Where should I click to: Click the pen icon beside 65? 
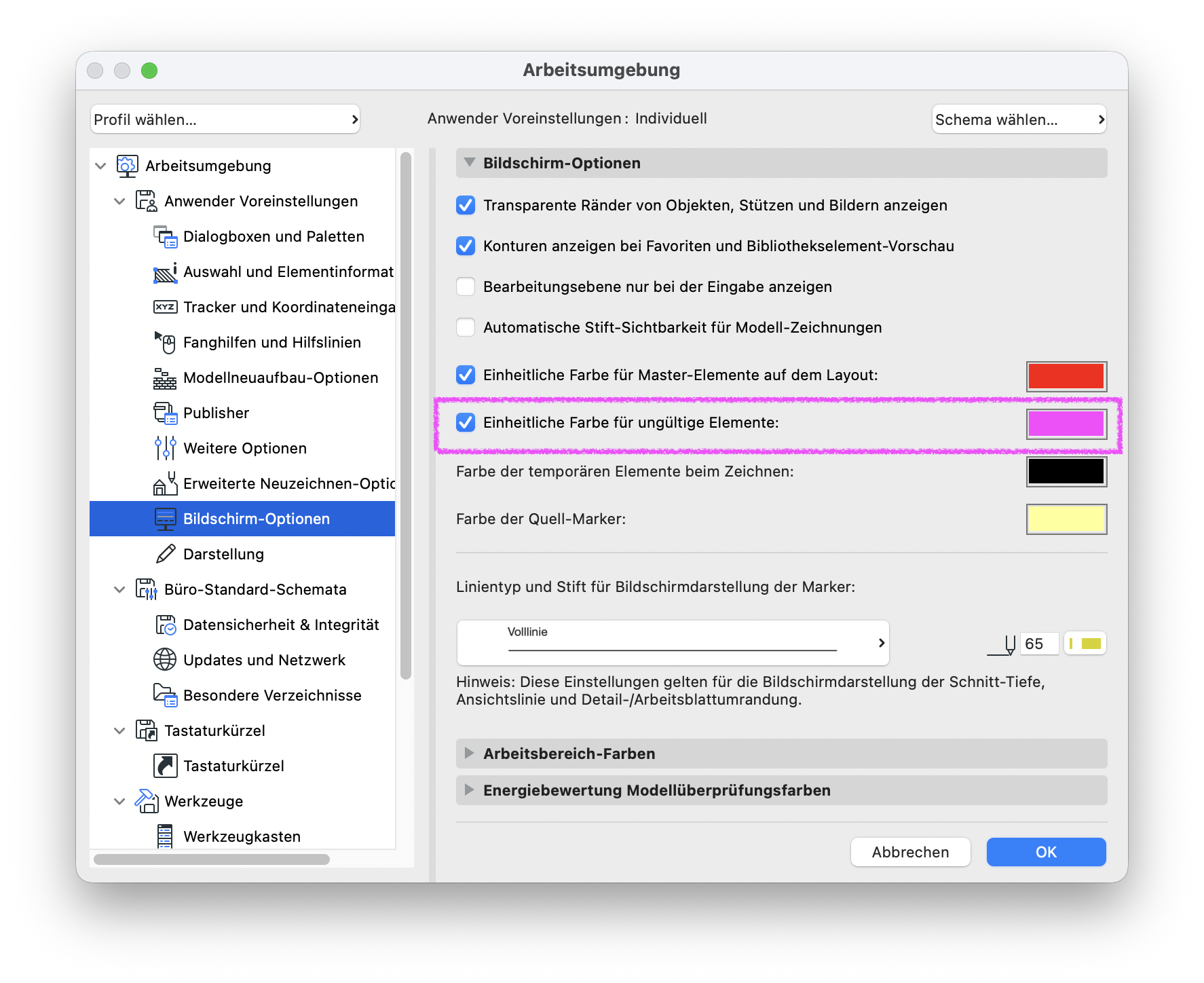pyautogui.click(x=1002, y=644)
